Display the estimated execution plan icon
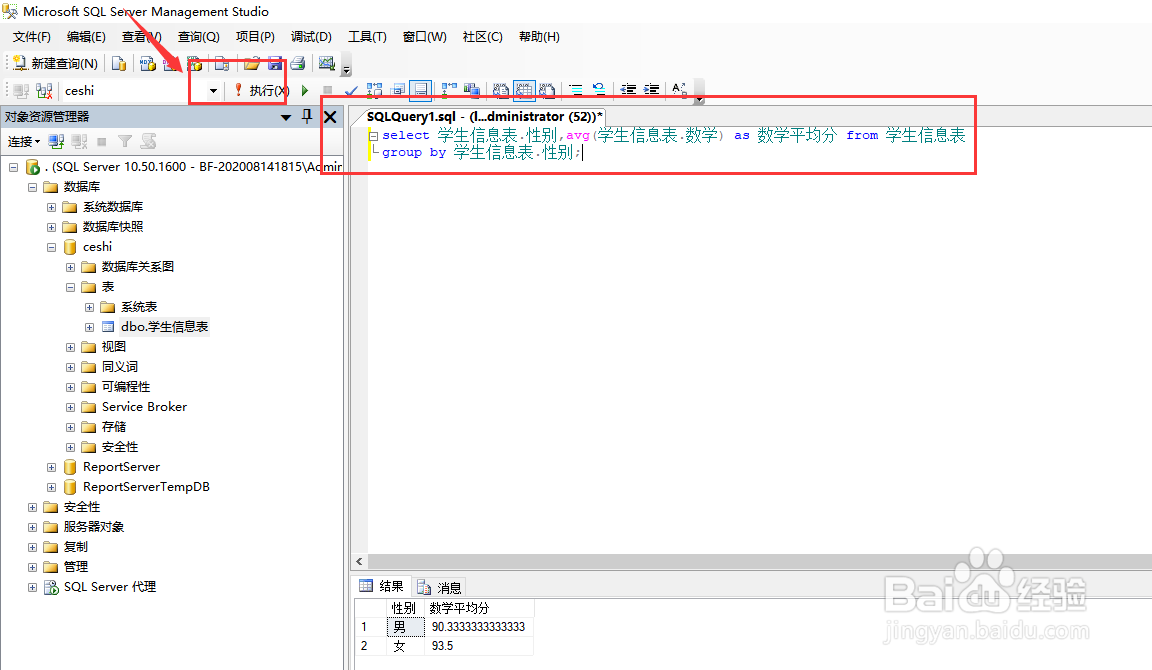Image resolution: width=1152 pixels, height=670 pixels. pos(375,90)
